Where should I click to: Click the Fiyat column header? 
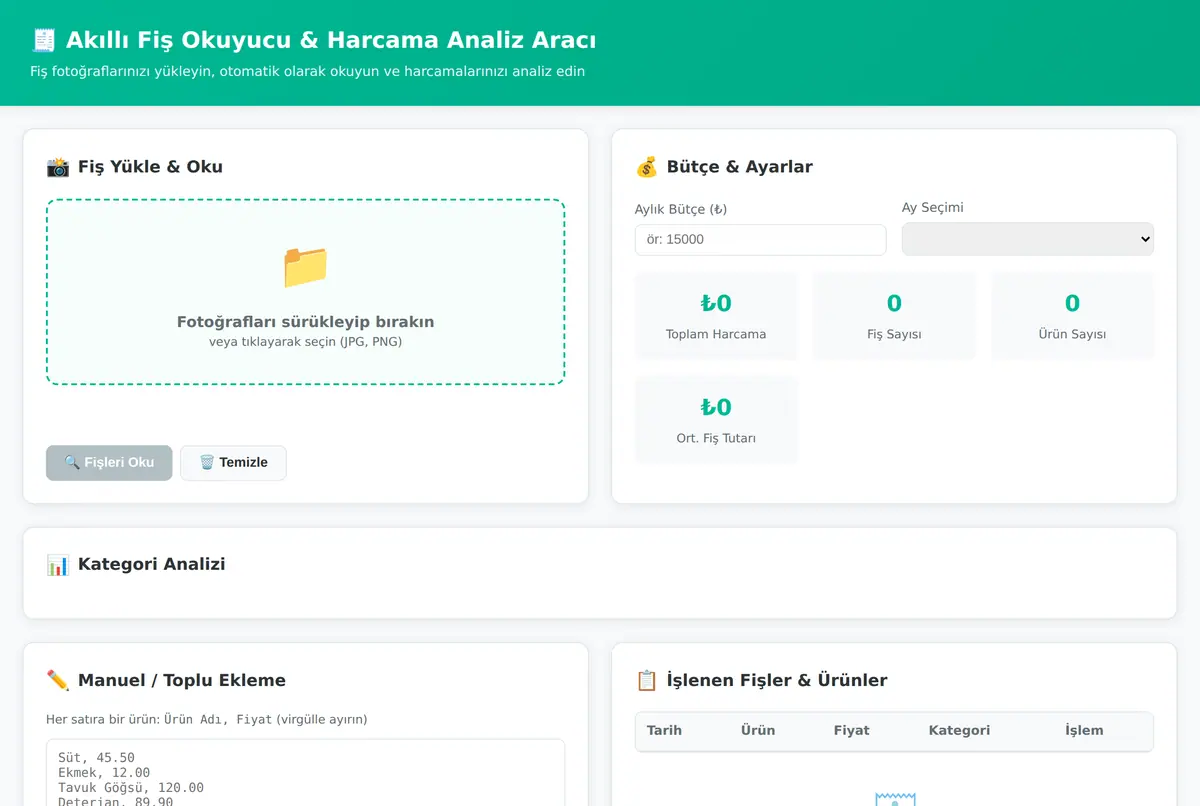tap(852, 730)
